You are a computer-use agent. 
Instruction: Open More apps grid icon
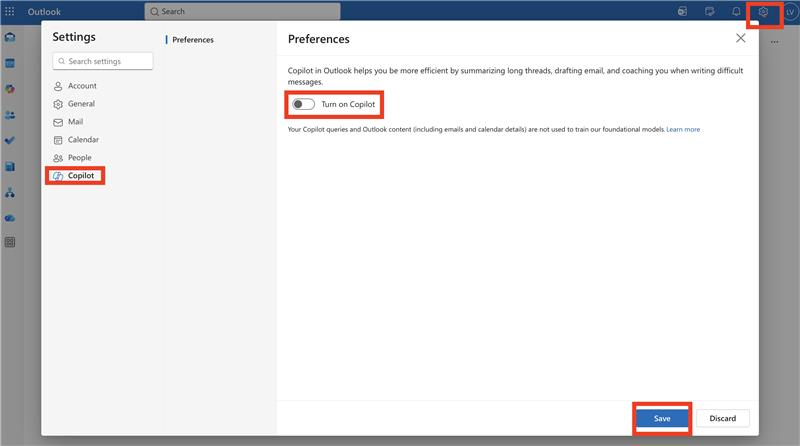click(10, 242)
